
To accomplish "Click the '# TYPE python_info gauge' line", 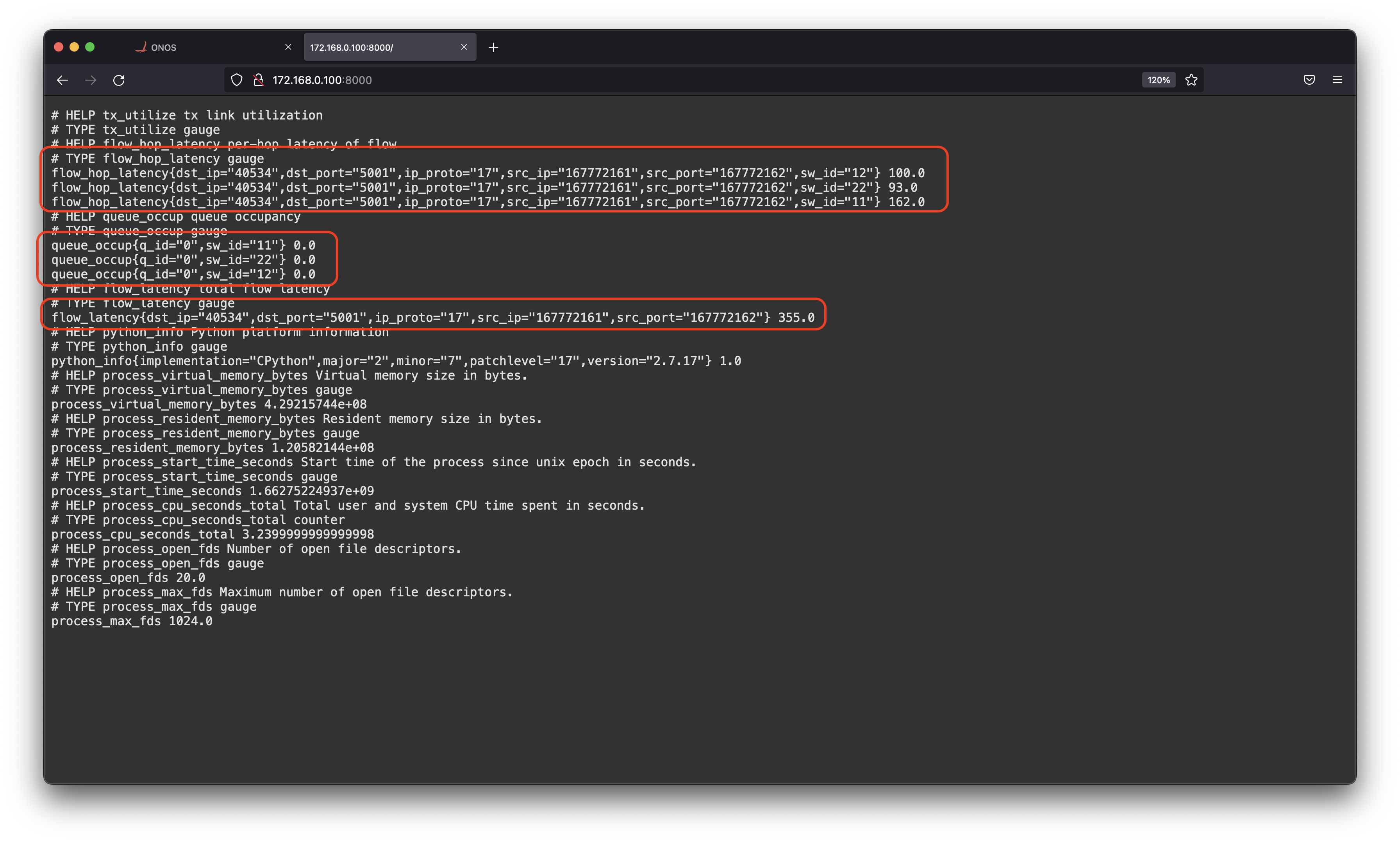I will pyautogui.click(x=139, y=347).
